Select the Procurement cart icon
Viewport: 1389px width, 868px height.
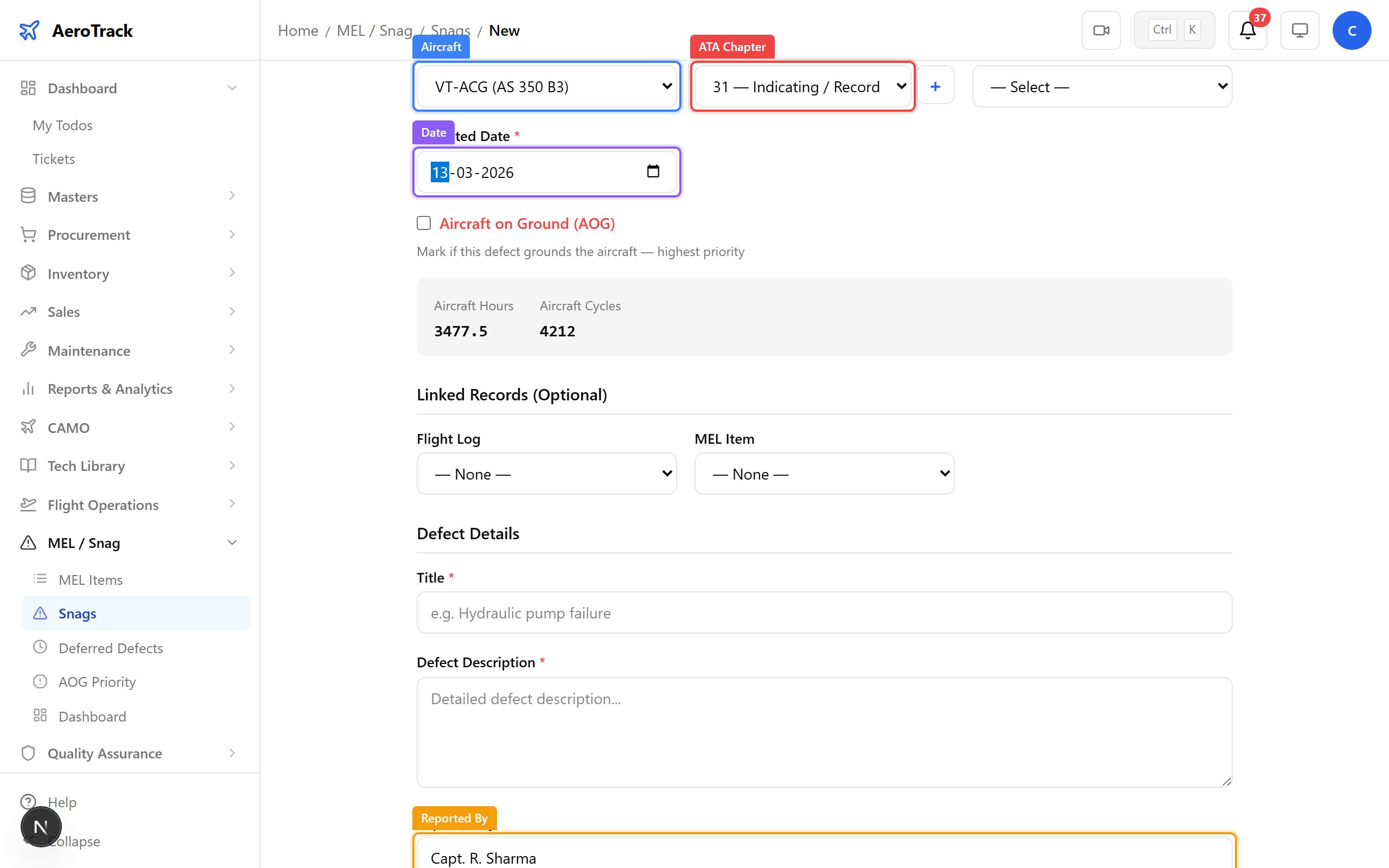[x=28, y=234]
